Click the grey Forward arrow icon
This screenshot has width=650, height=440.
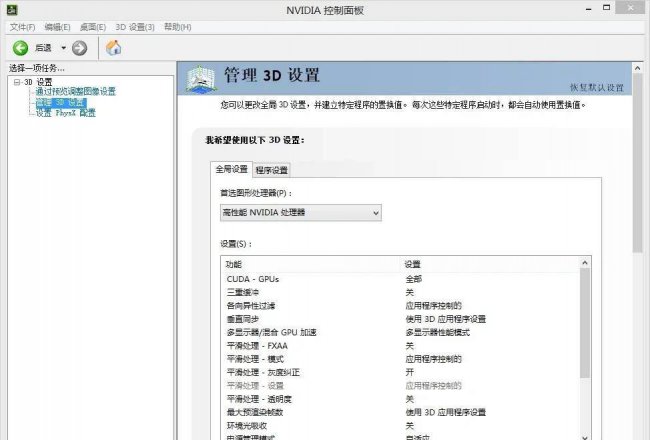[x=79, y=48]
